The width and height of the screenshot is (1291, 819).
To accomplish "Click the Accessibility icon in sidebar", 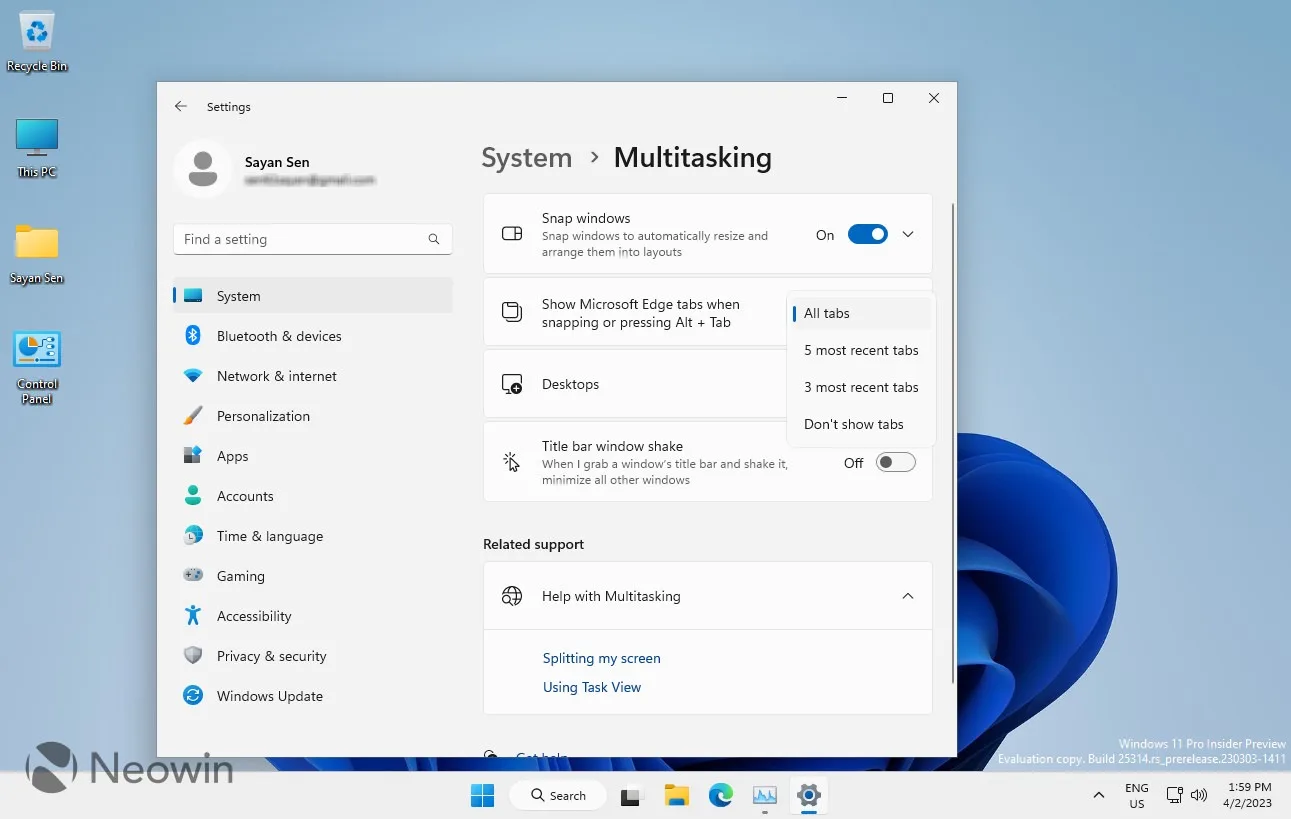I will [x=193, y=616].
